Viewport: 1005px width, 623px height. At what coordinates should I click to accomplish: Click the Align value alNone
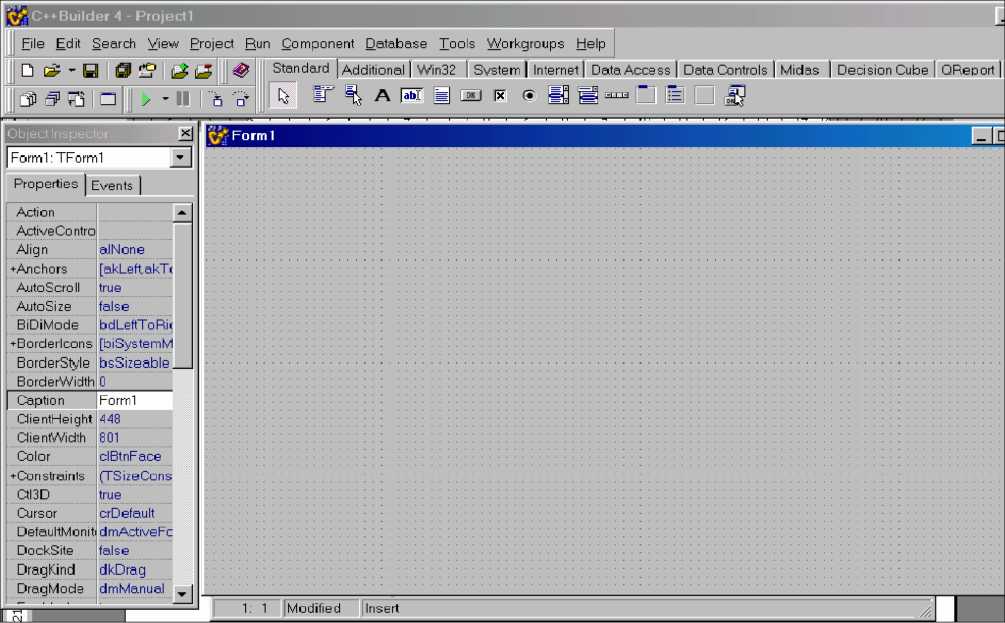[x=122, y=249]
